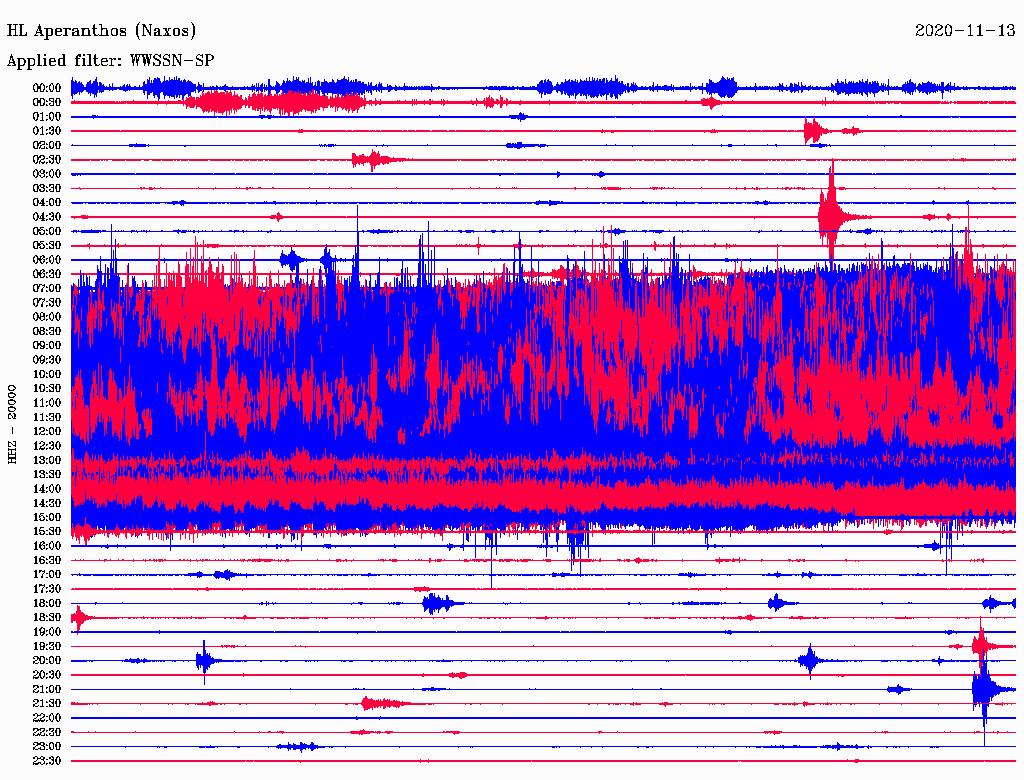Click the 08:00 time label
This screenshot has width=1024, height=780.
point(47,317)
